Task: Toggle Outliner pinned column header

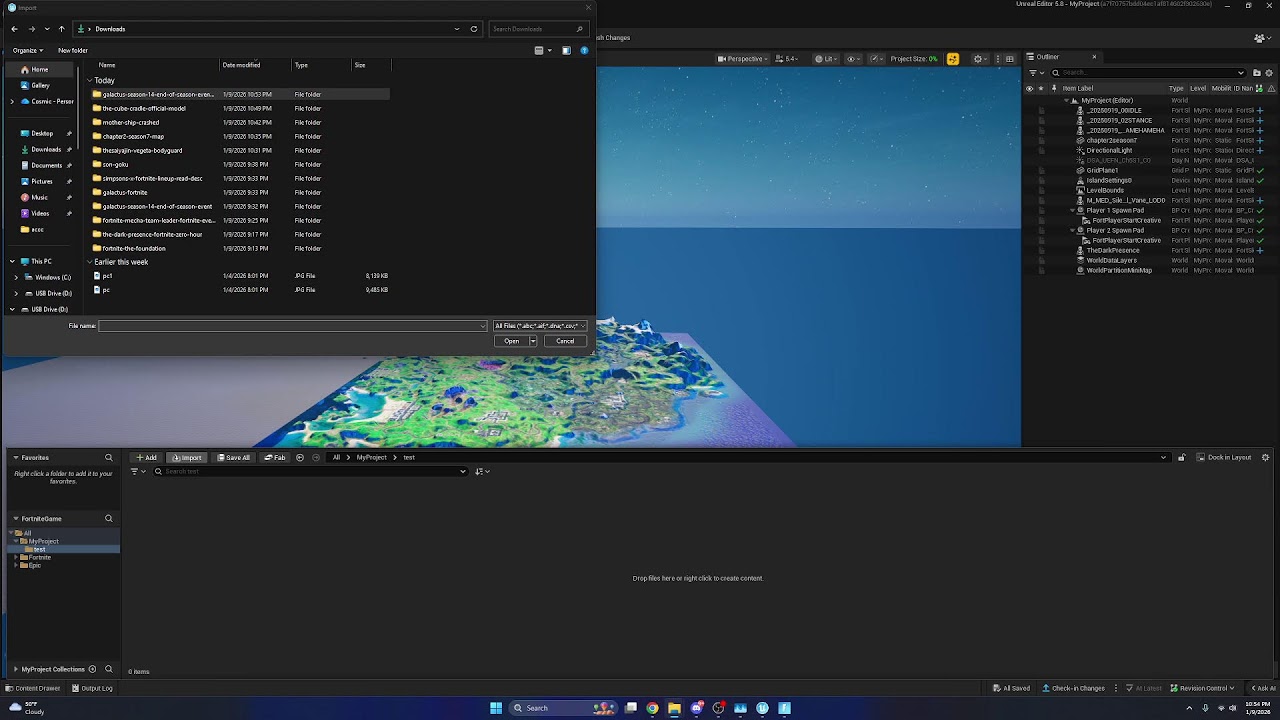Action: tap(1054, 88)
